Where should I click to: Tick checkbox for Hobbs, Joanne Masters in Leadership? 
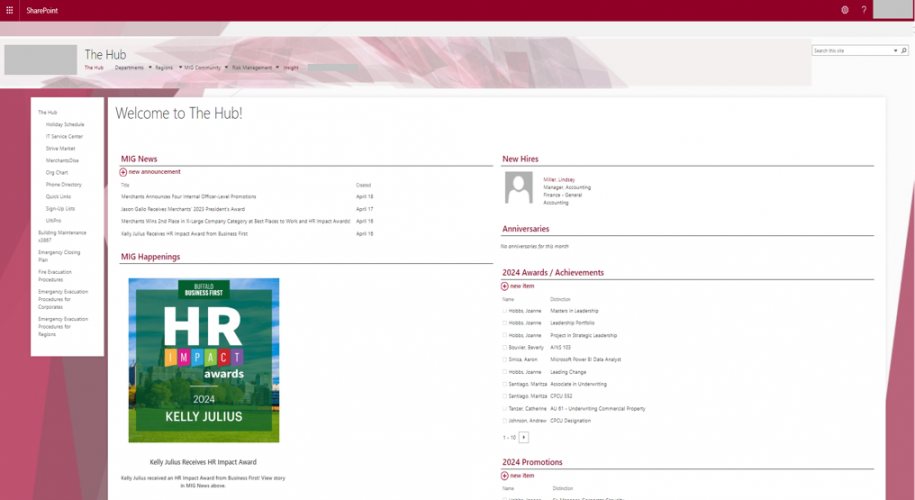click(505, 311)
